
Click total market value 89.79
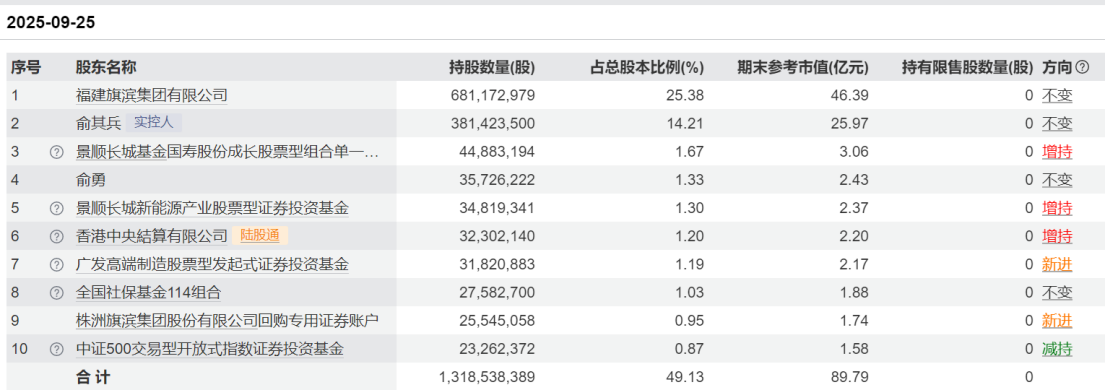[851, 378]
